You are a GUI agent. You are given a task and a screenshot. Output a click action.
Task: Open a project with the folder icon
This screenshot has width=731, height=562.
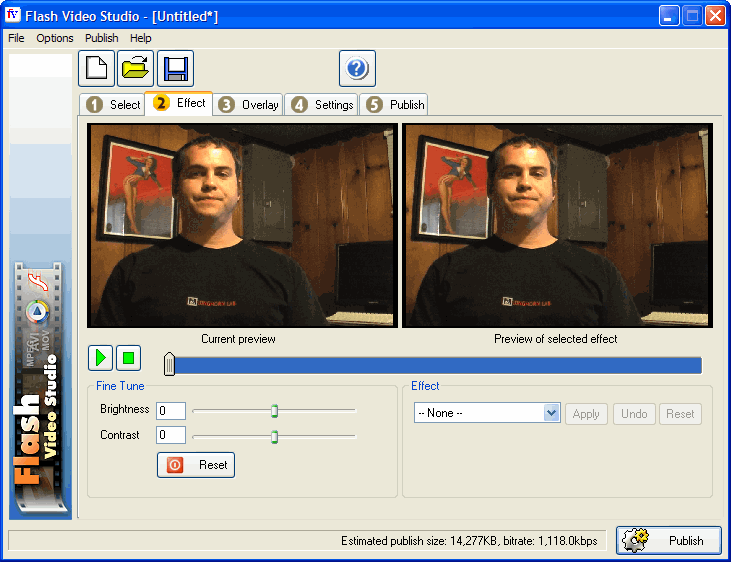point(135,69)
